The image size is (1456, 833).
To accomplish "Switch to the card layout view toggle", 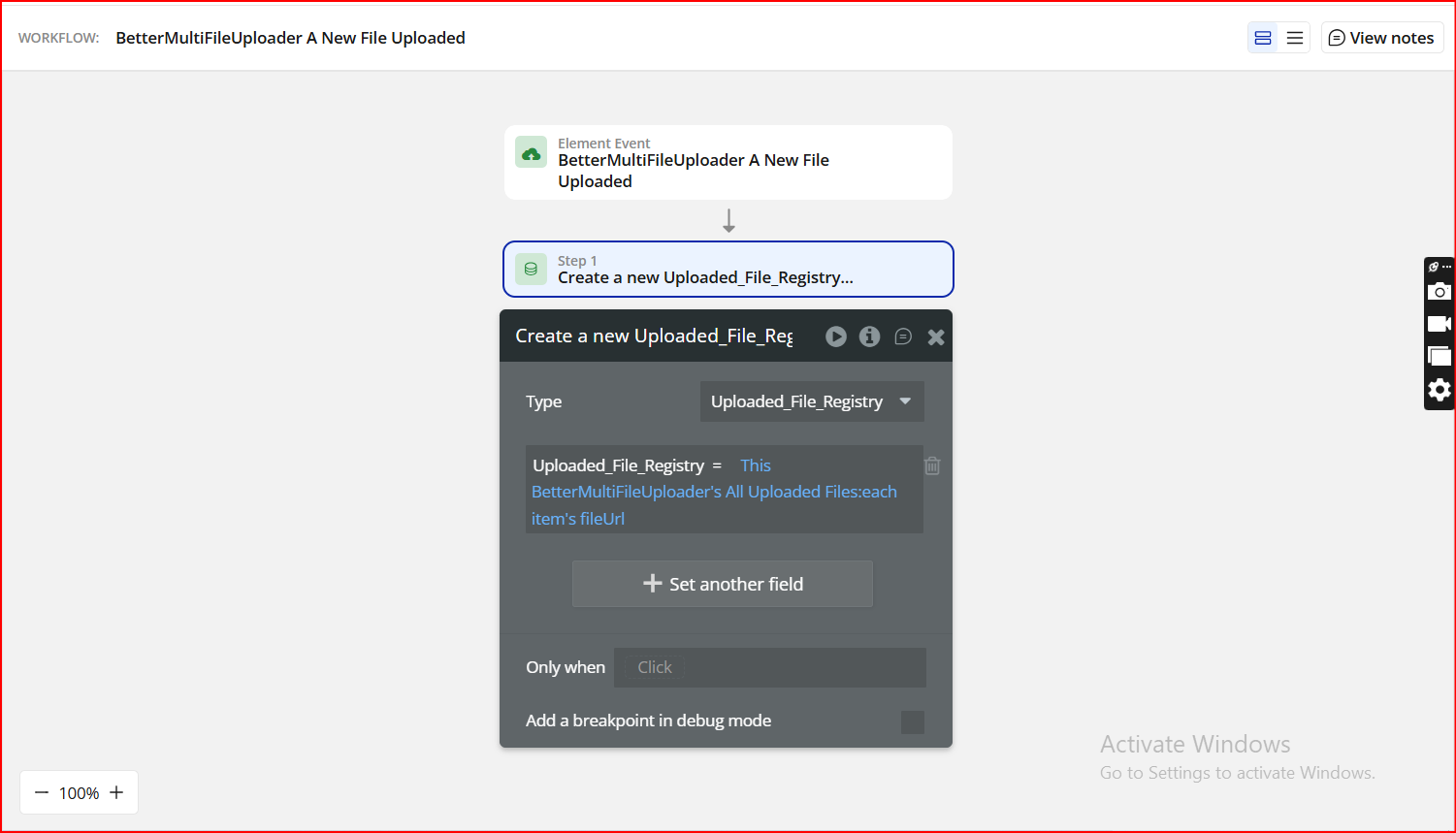I will pos(1263,38).
